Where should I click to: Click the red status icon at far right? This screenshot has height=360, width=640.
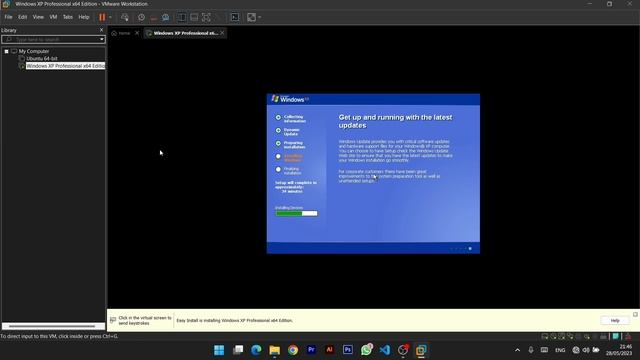click(x=628, y=336)
